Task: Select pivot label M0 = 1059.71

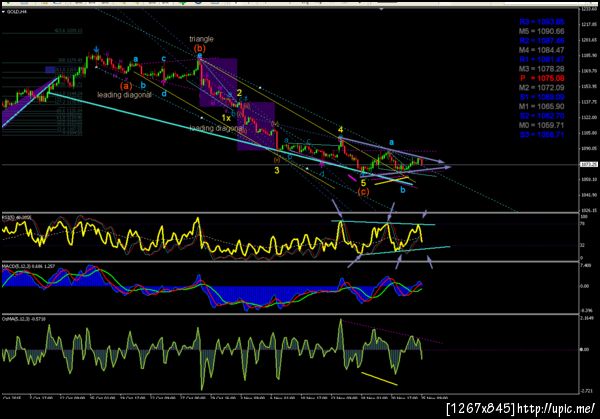Action: click(x=541, y=125)
